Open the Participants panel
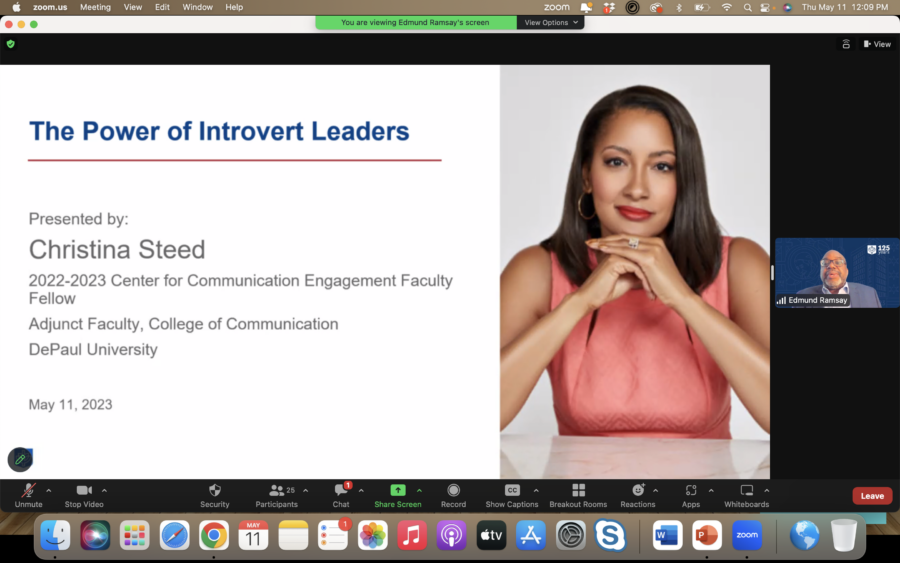 click(277, 491)
